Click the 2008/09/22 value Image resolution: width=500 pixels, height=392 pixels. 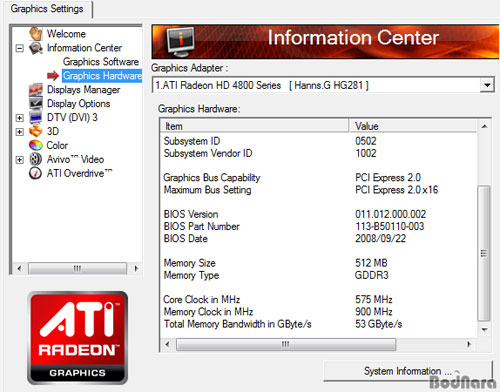click(380, 239)
